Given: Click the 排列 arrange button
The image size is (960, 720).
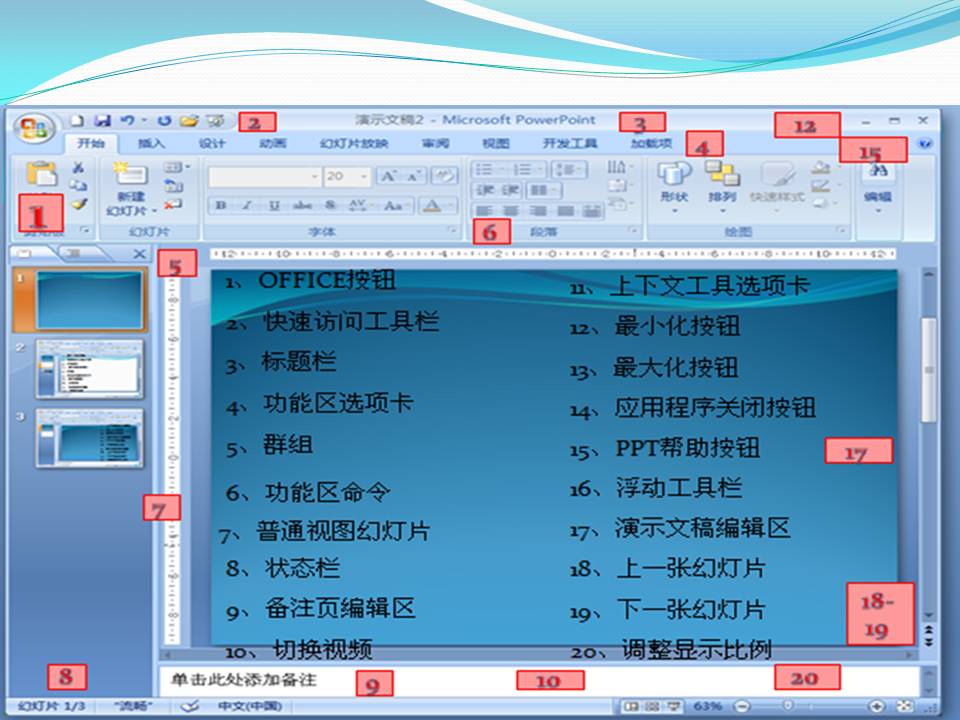Looking at the screenshot, I should click(x=722, y=187).
